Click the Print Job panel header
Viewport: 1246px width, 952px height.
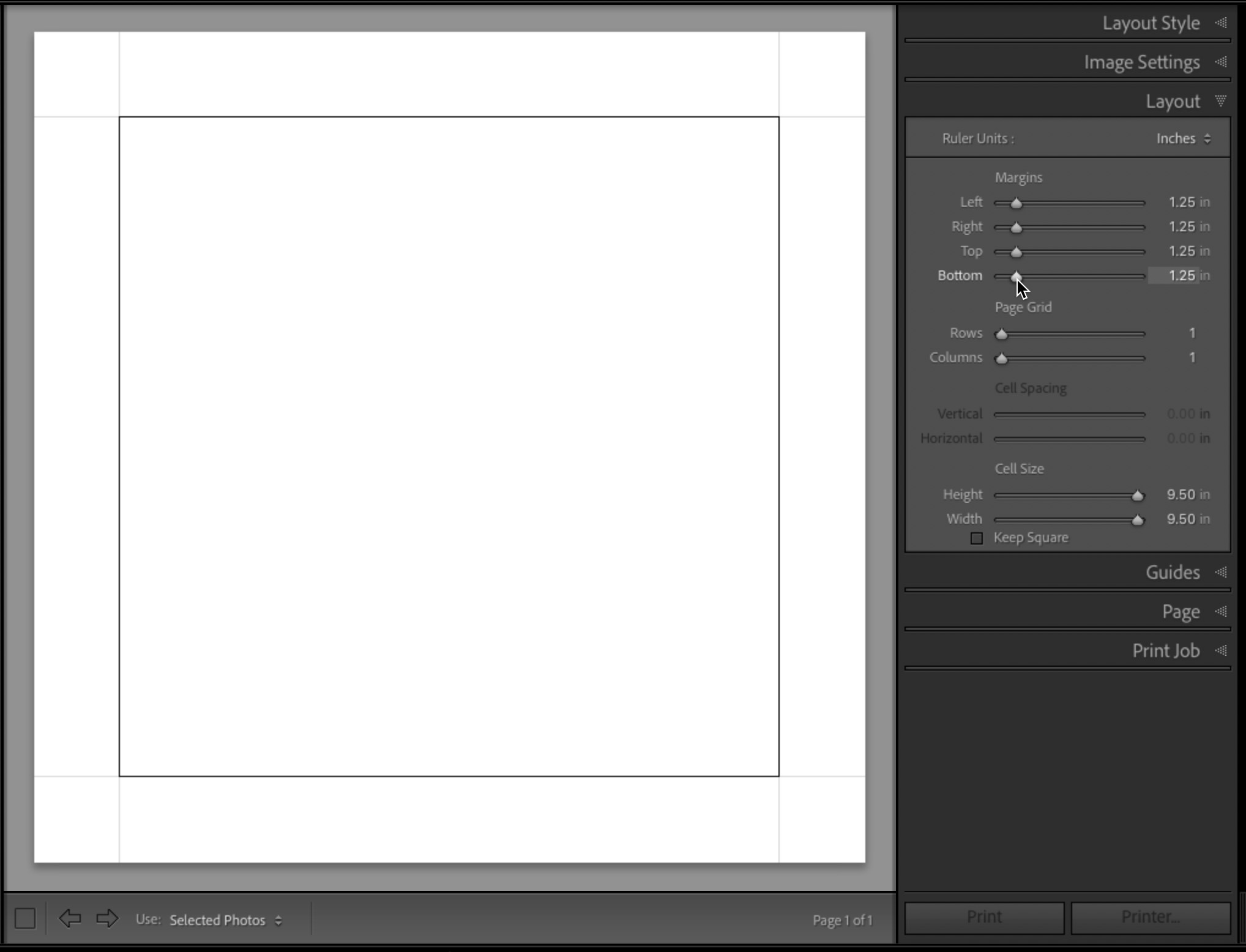[1166, 650]
